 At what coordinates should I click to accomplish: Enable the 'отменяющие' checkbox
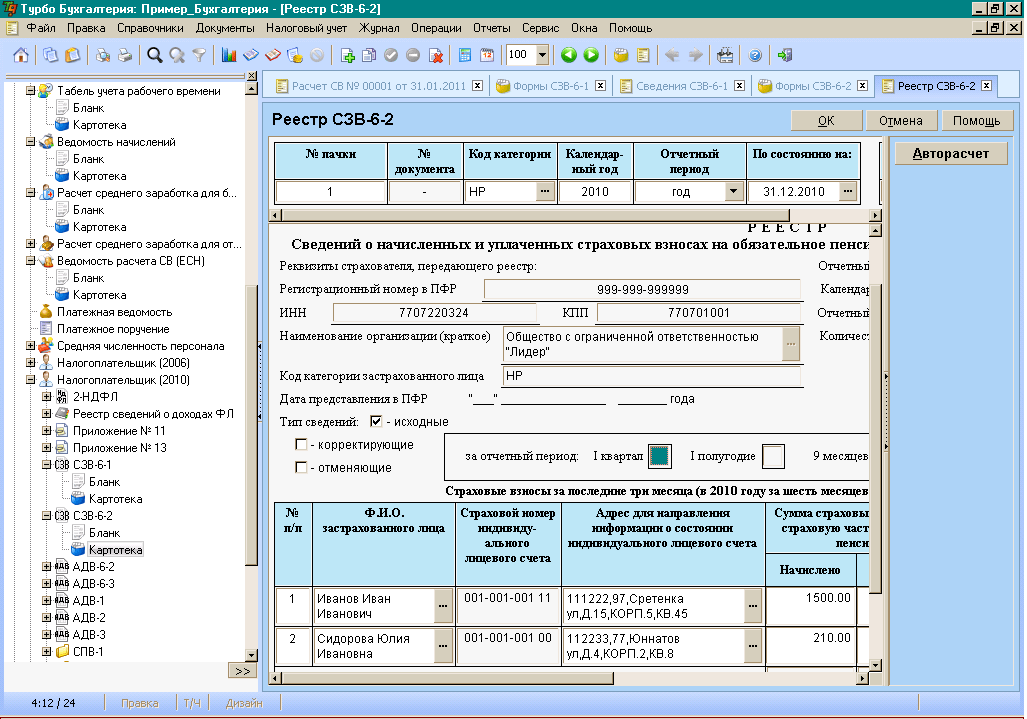301,467
